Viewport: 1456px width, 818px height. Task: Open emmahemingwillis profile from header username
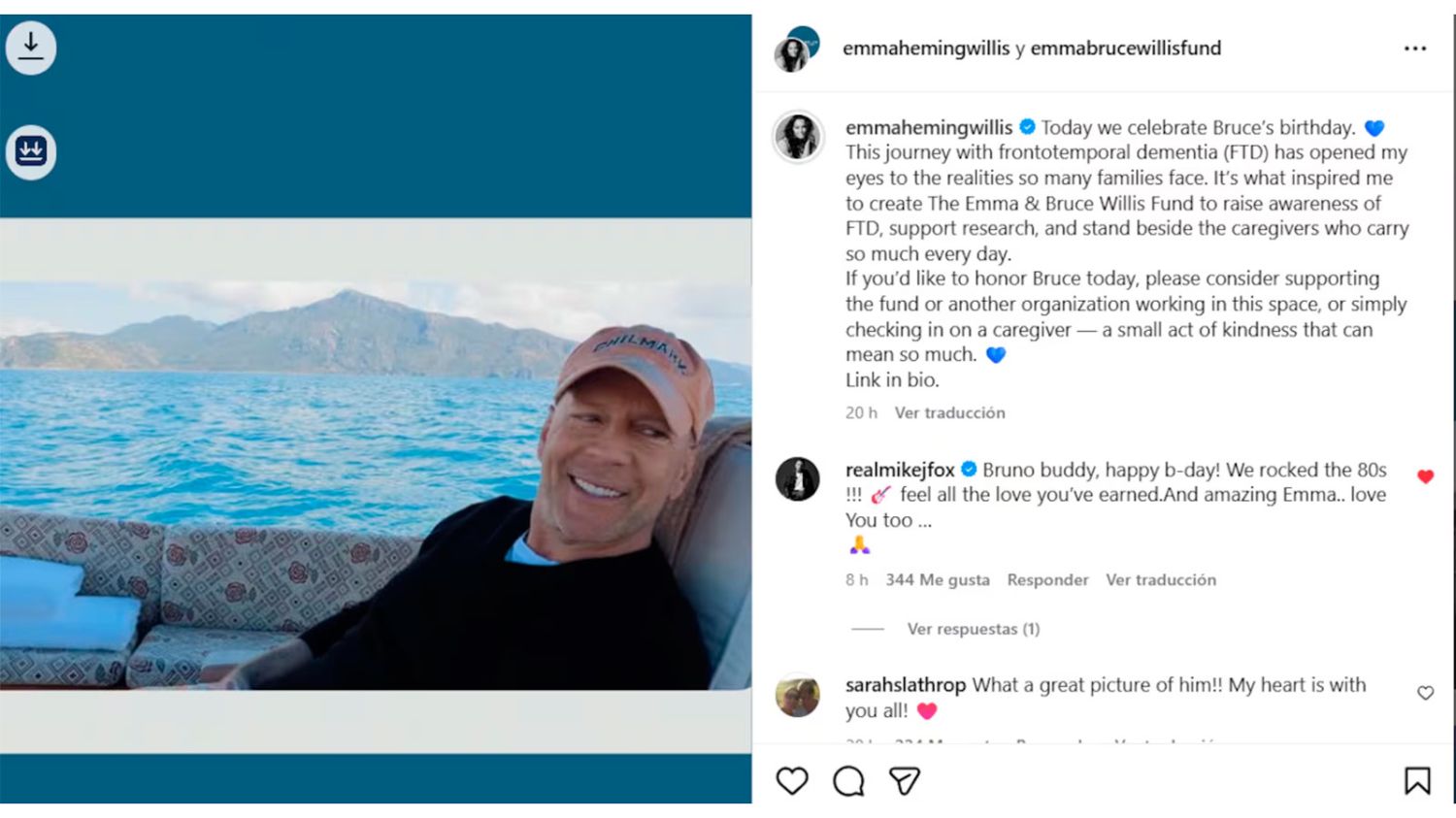(925, 49)
